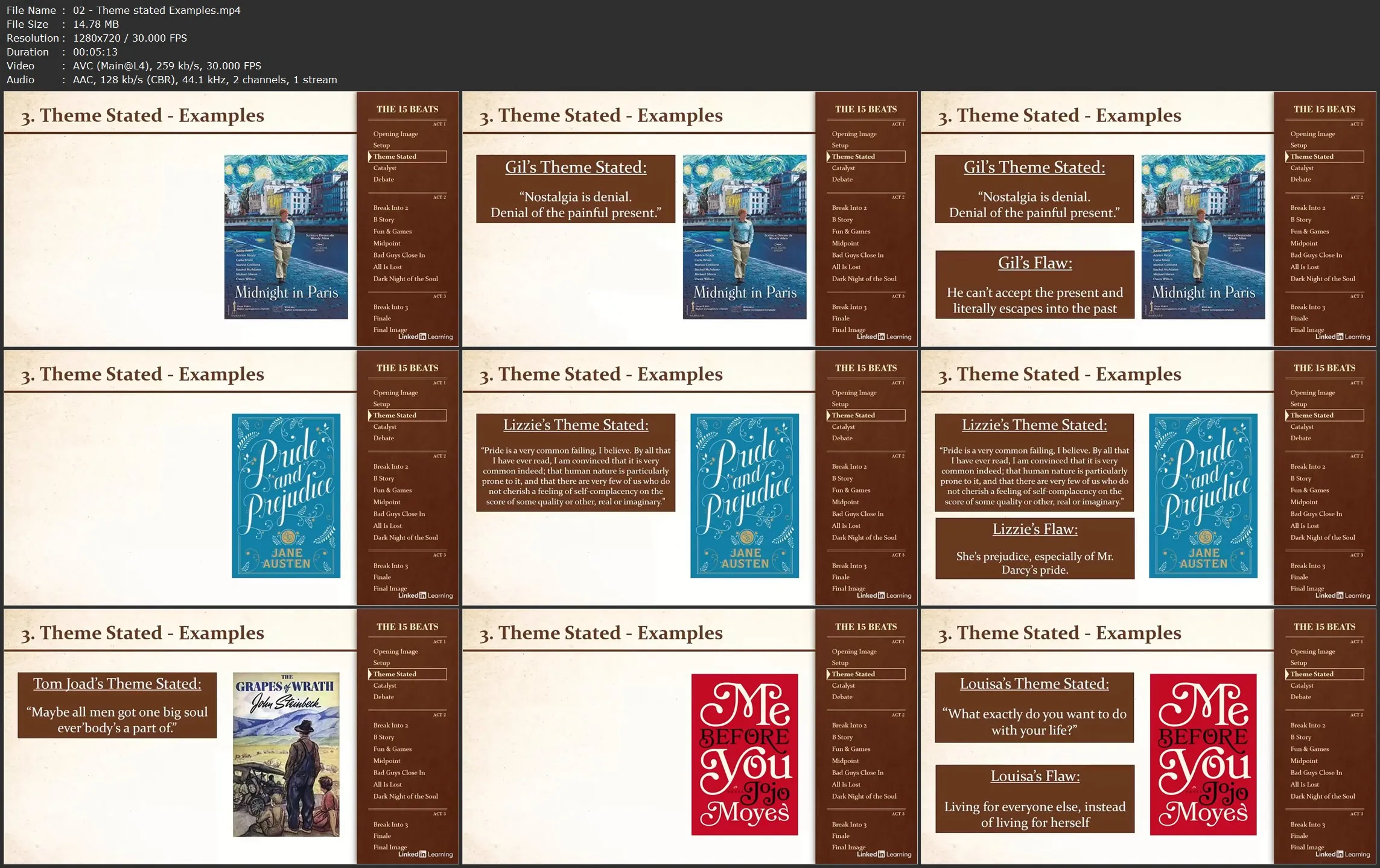Click Midnight in Paris poster beside Gil's Flaw box
The height and width of the screenshot is (868, 1380).
click(x=1203, y=237)
